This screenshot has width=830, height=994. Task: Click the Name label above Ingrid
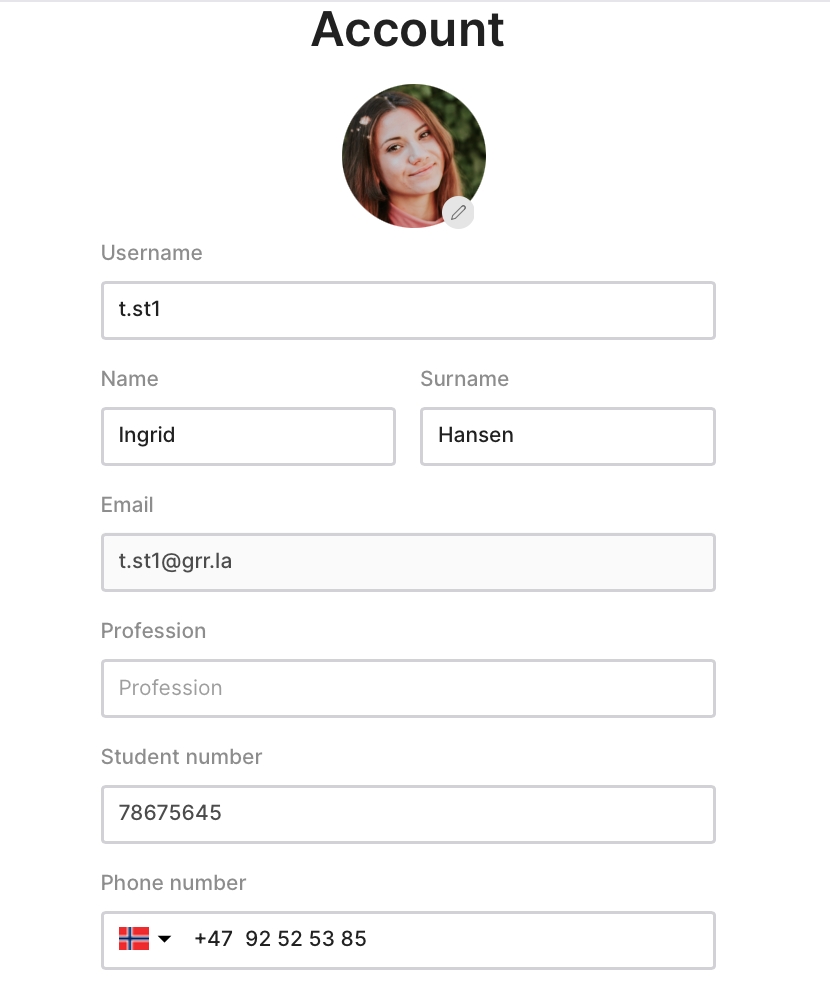click(x=129, y=378)
